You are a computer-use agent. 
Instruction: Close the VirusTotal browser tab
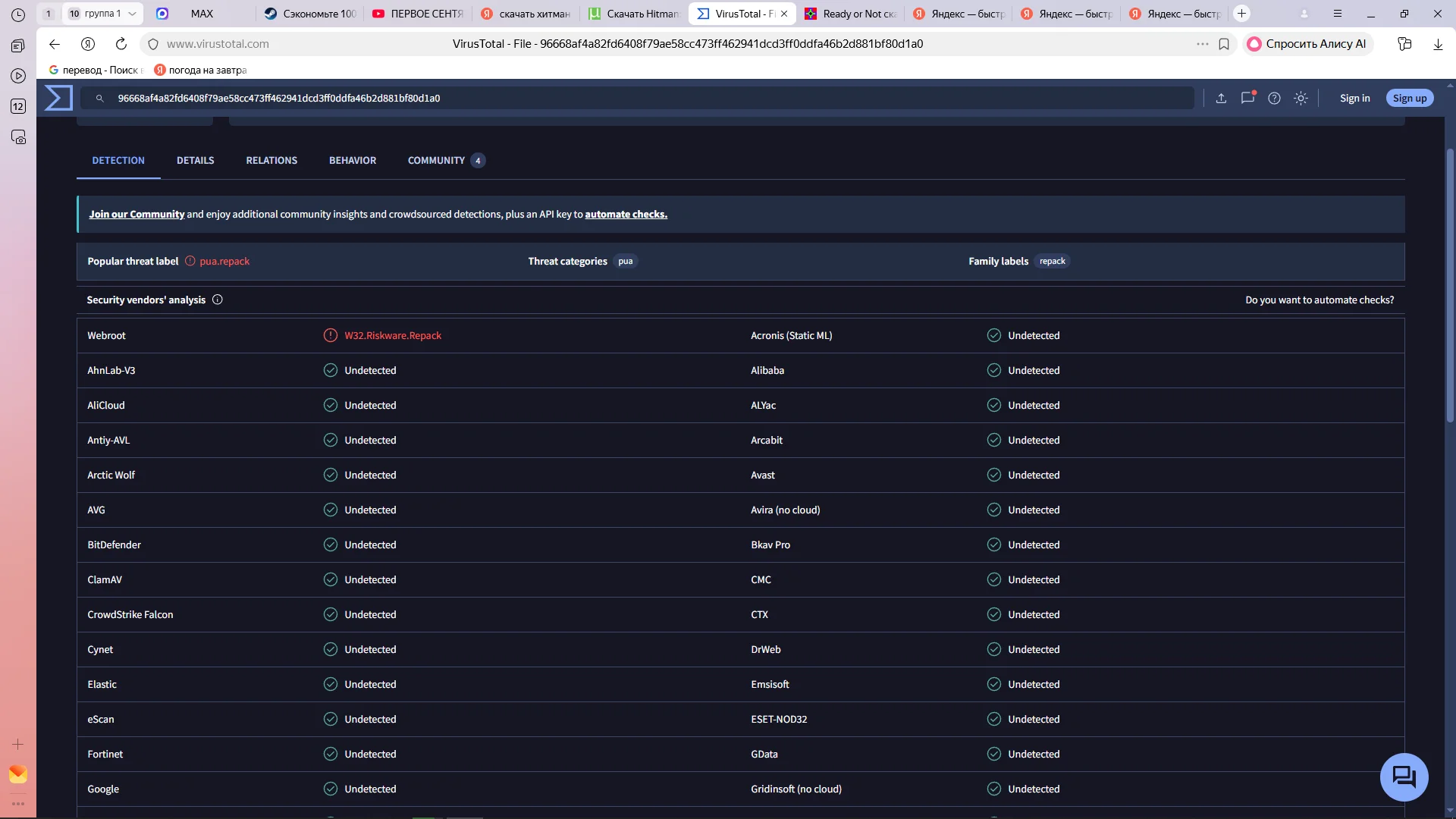click(x=784, y=14)
